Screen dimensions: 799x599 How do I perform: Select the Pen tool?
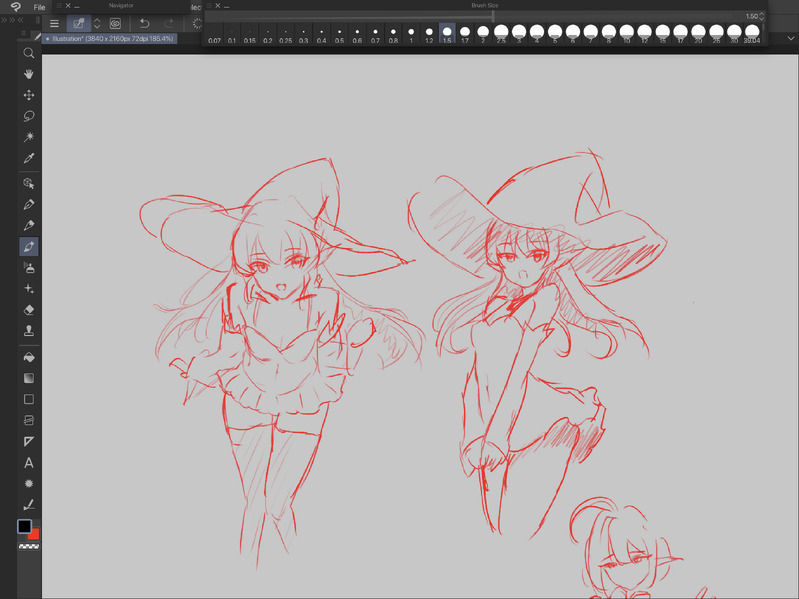pyautogui.click(x=29, y=205)
